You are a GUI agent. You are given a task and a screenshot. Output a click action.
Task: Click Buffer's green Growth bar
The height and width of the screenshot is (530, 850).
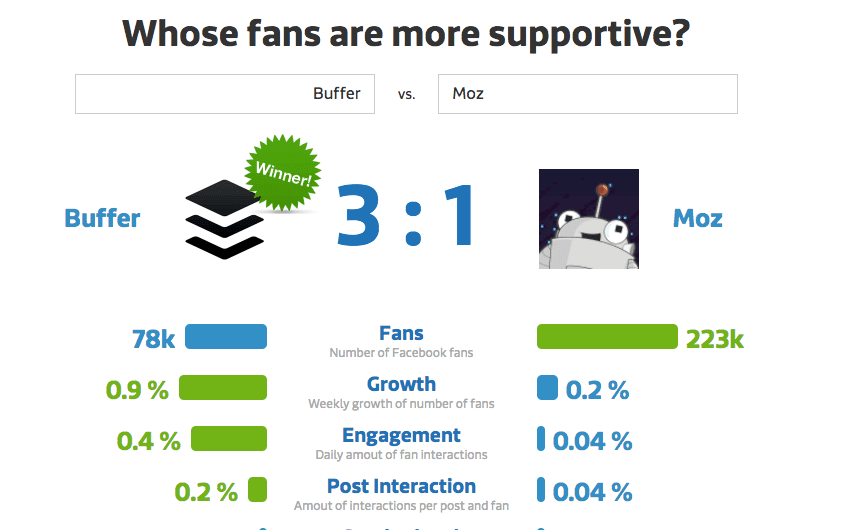point(222,388)
